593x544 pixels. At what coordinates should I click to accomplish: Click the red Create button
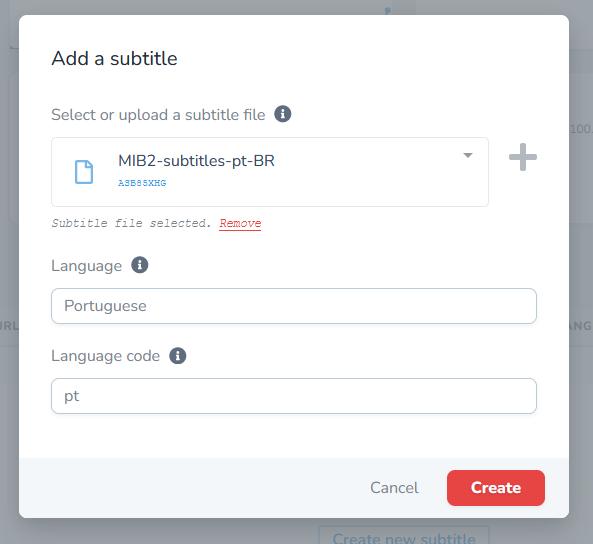click(x=496, y=488)
